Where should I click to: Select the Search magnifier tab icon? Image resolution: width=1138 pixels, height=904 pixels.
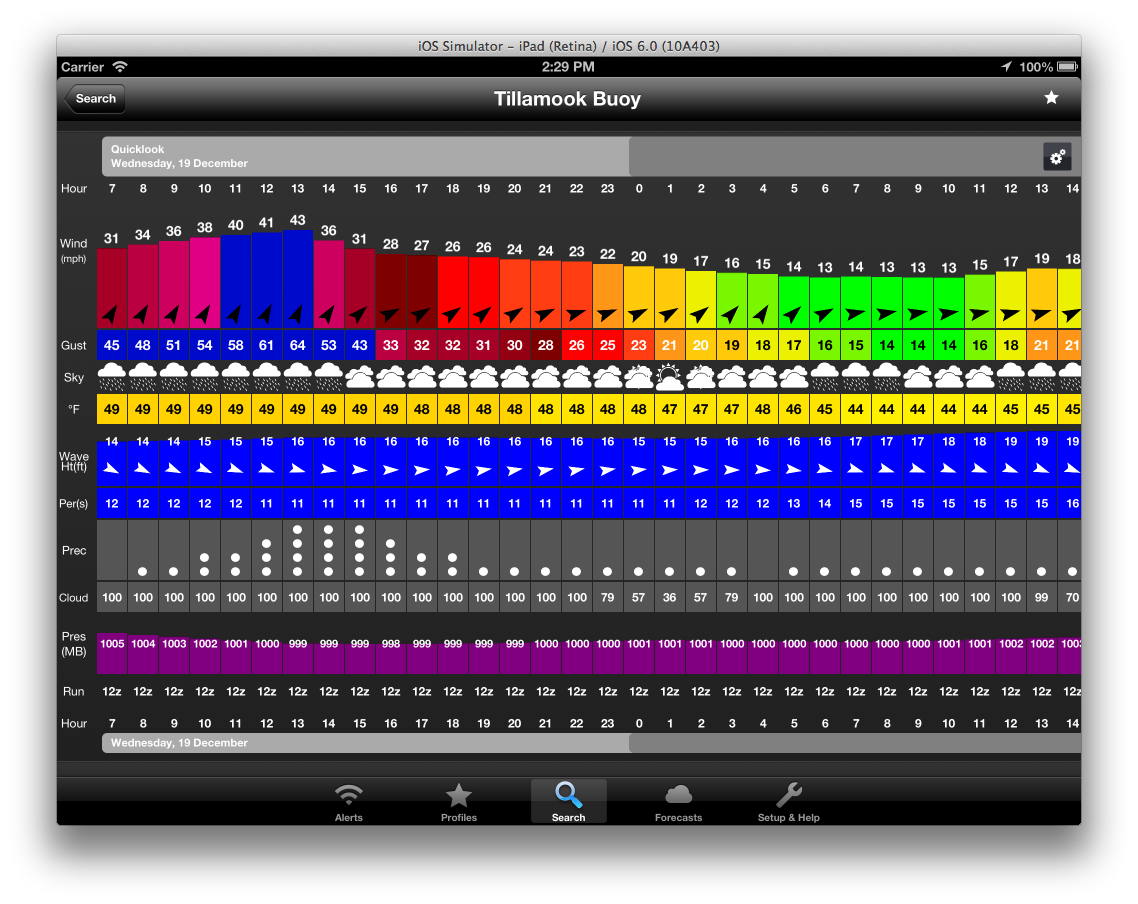568,797
